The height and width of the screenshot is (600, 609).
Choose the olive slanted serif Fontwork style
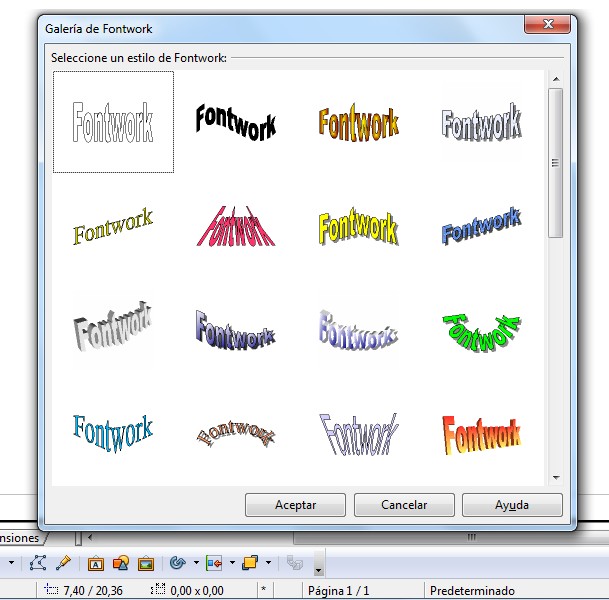[113, 226]
